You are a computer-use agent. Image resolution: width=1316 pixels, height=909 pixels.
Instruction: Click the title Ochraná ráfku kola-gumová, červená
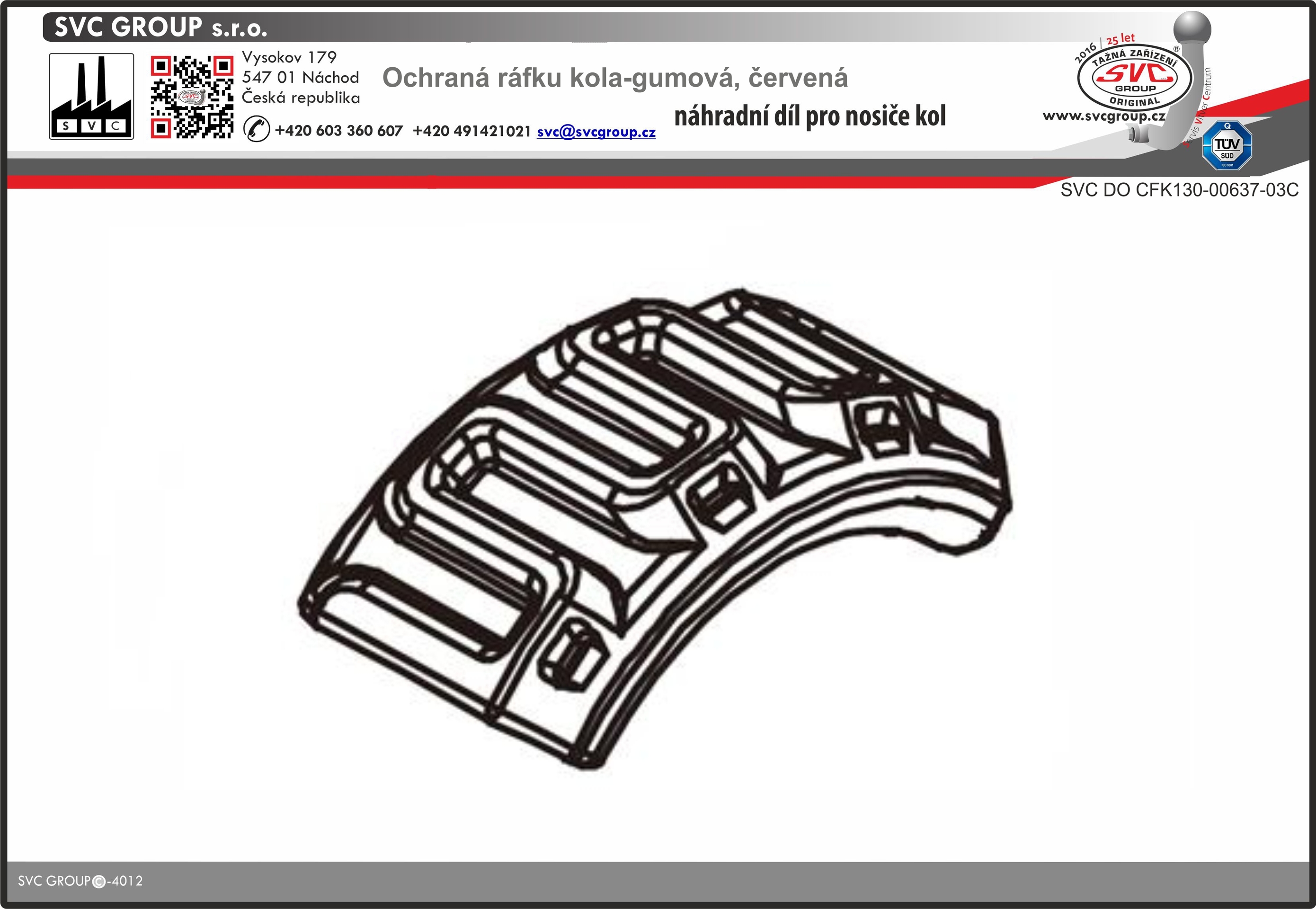[x=614, y=78]
